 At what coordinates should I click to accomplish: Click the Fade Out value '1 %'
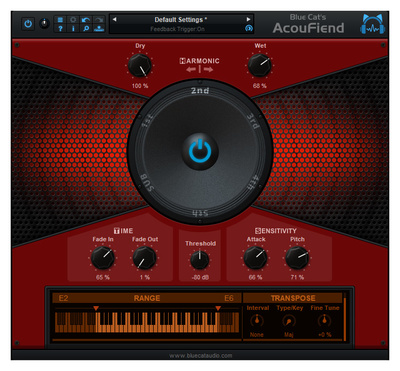145,277
